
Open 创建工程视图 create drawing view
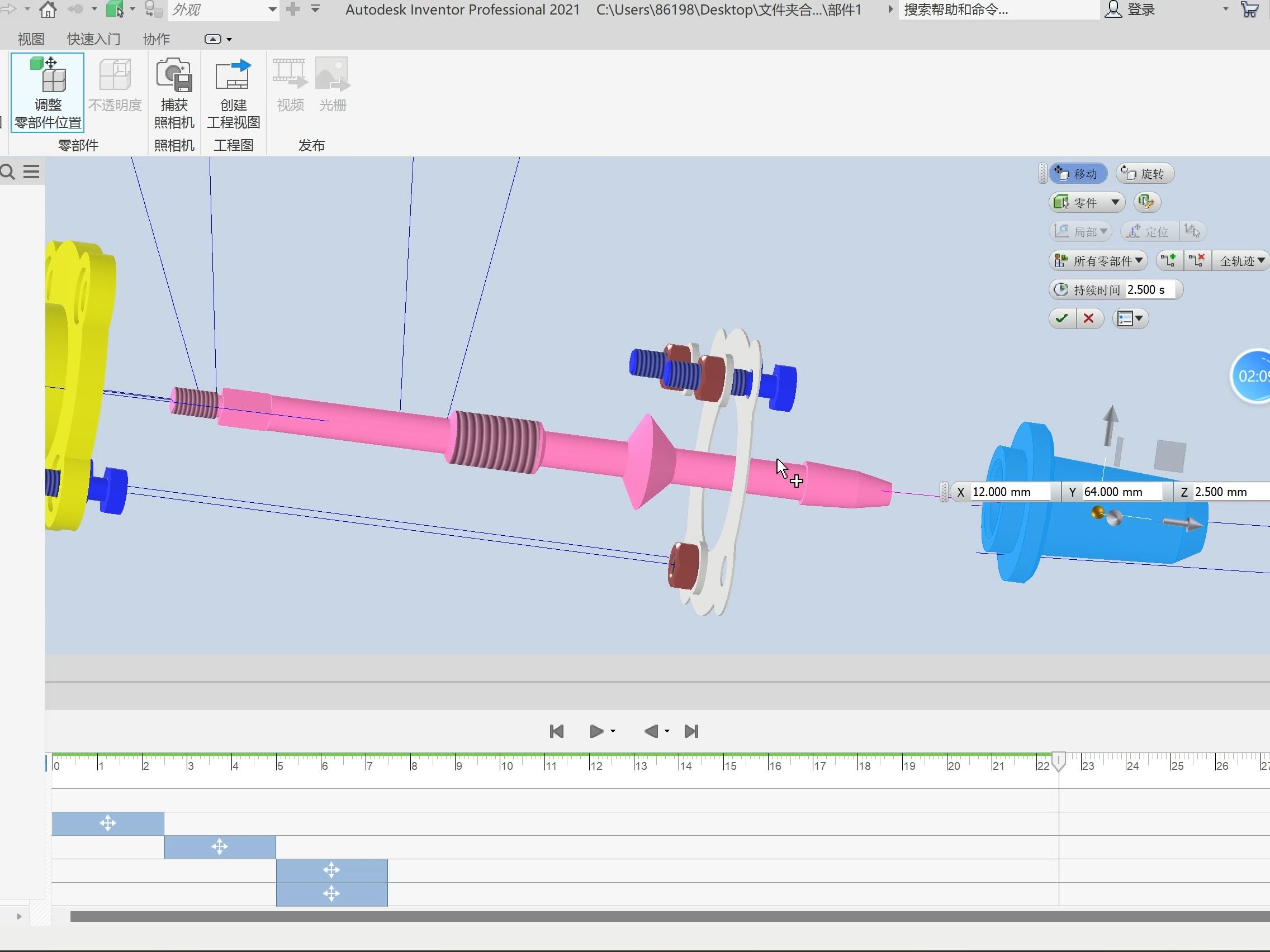pos(233,92)
